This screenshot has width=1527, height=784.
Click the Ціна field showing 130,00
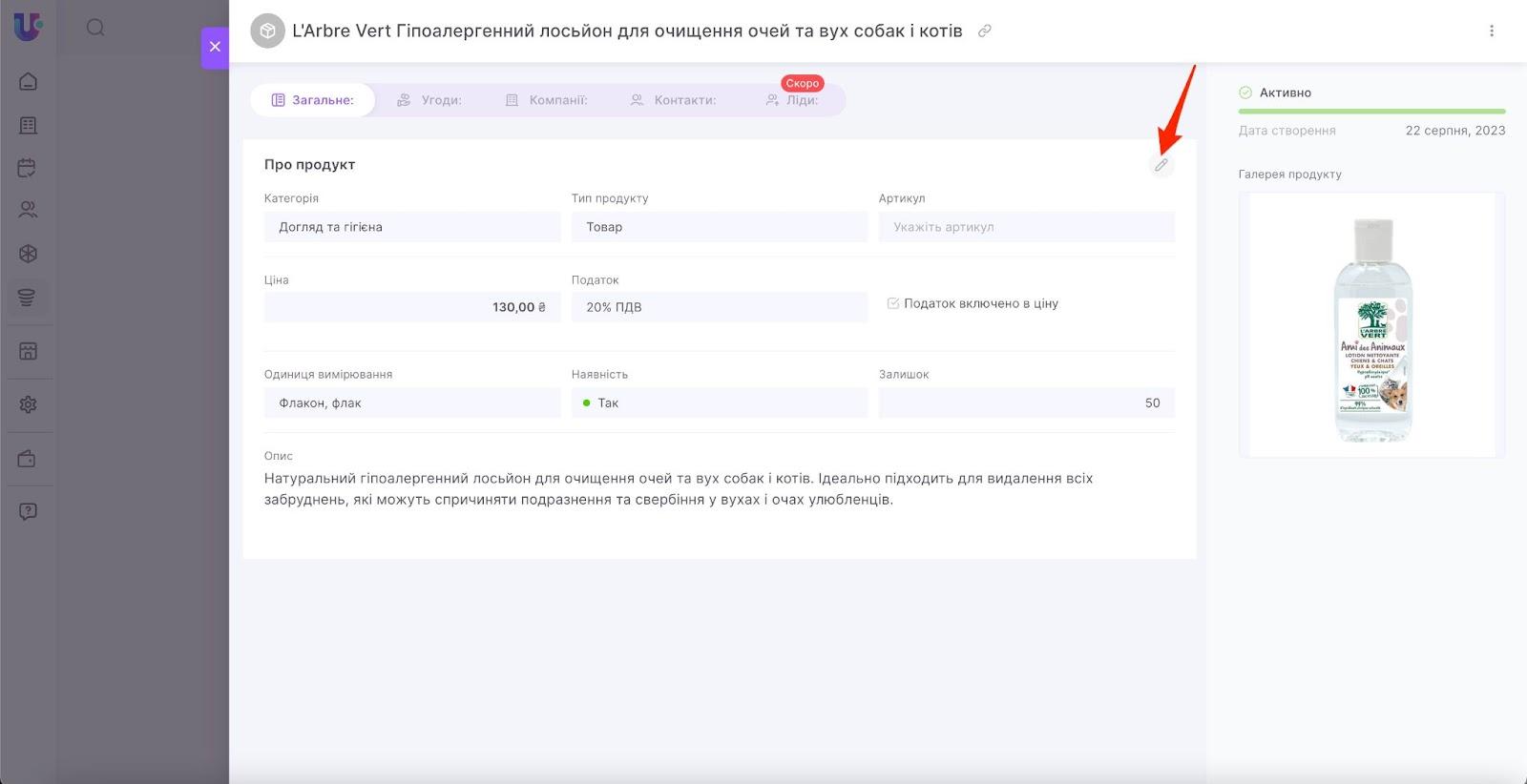click(412, 307)
